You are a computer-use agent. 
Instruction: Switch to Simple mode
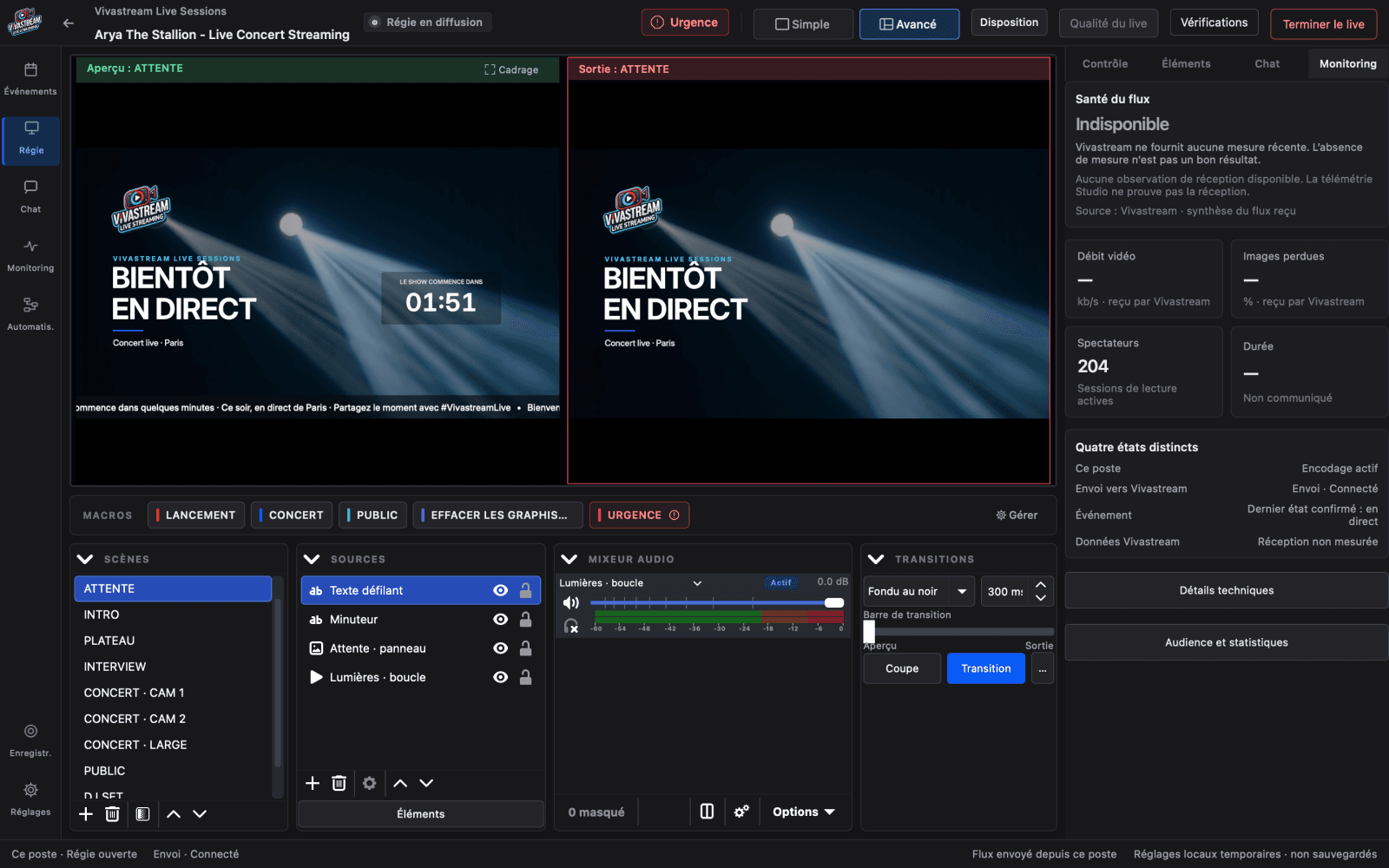pyautogui.click(x=802, y=24)
